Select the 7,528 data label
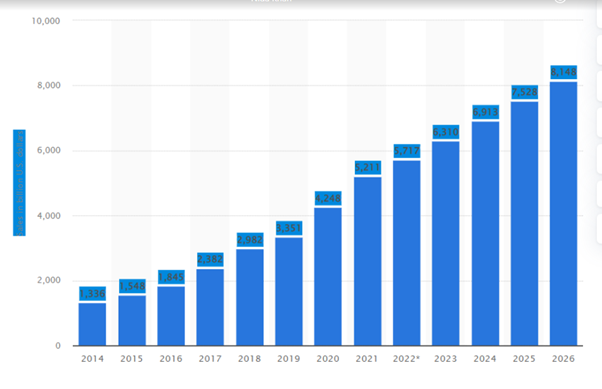This screenshot has height=389, width=602. point(524,92)
